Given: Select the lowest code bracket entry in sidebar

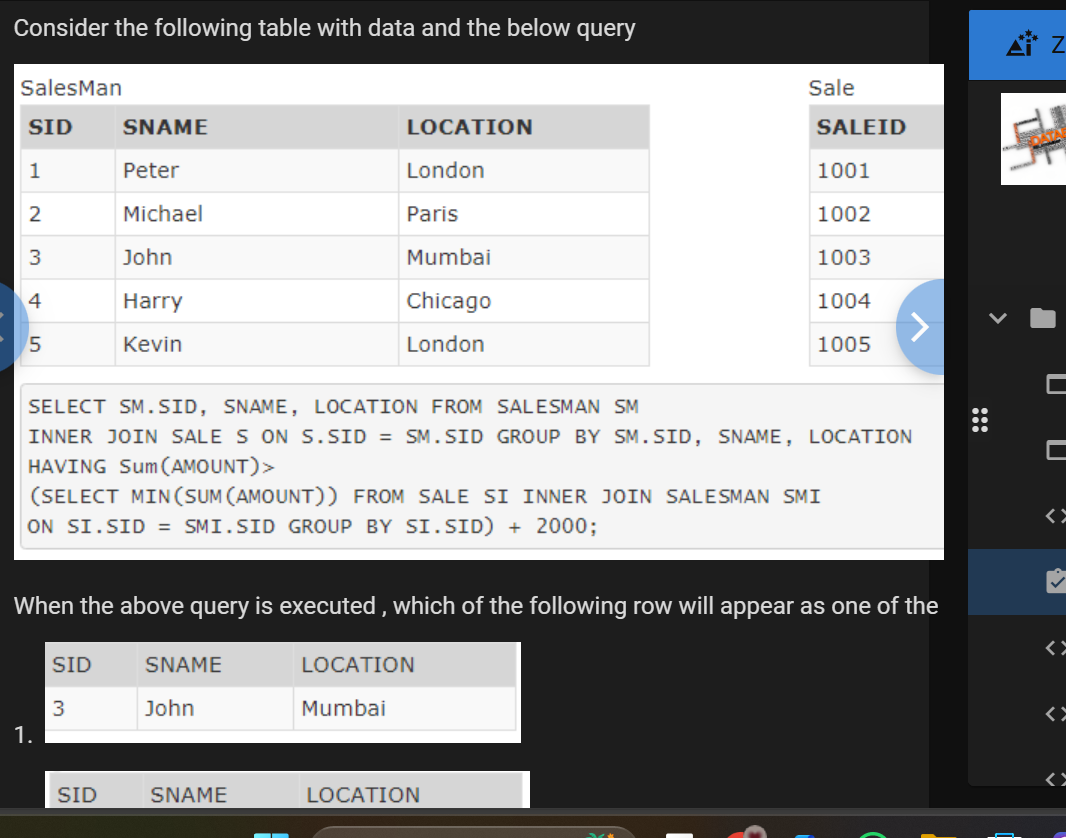Looking at the screenshot, I should [x=1051, y=779].
